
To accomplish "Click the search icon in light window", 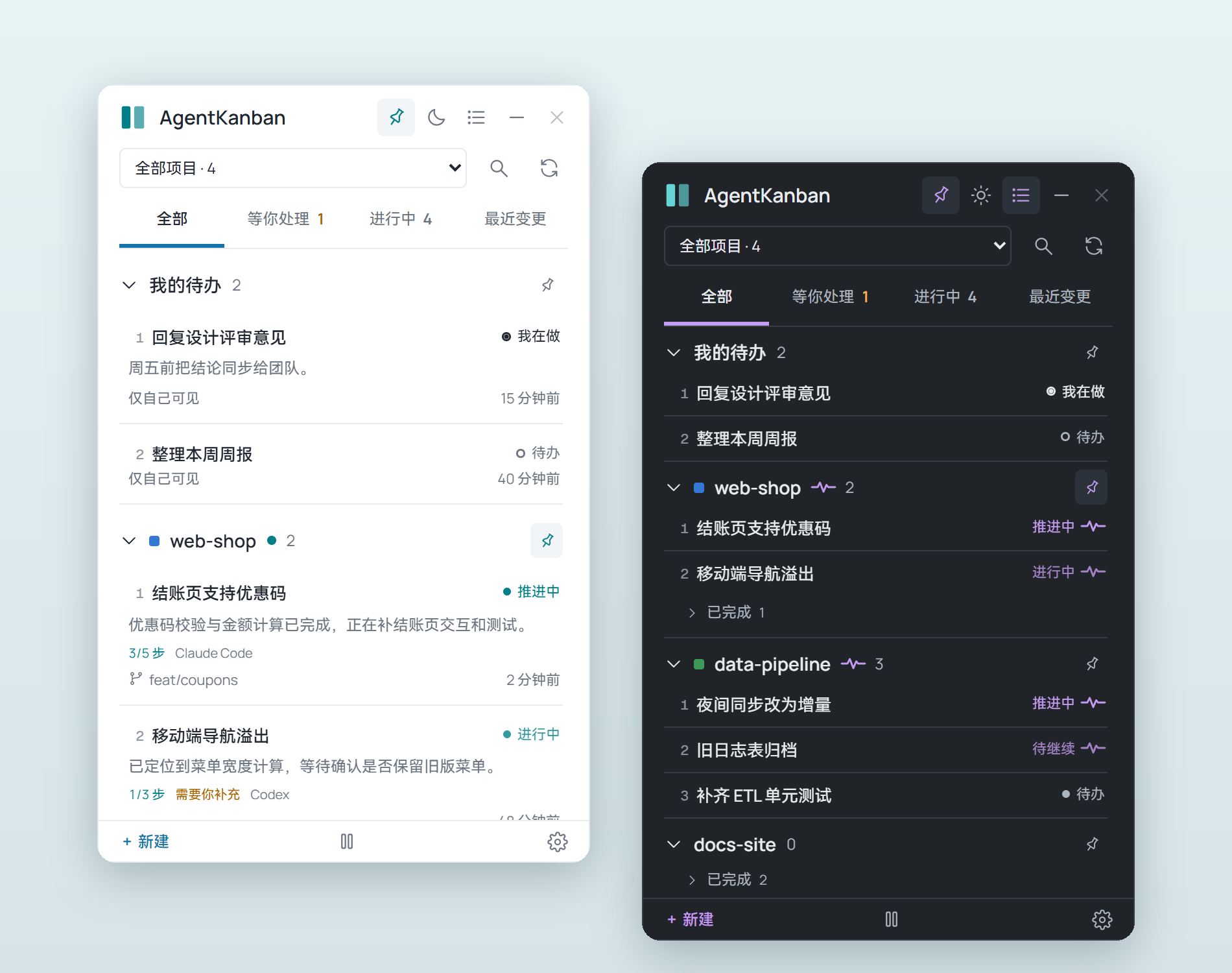I will click(x=499, y=168).
